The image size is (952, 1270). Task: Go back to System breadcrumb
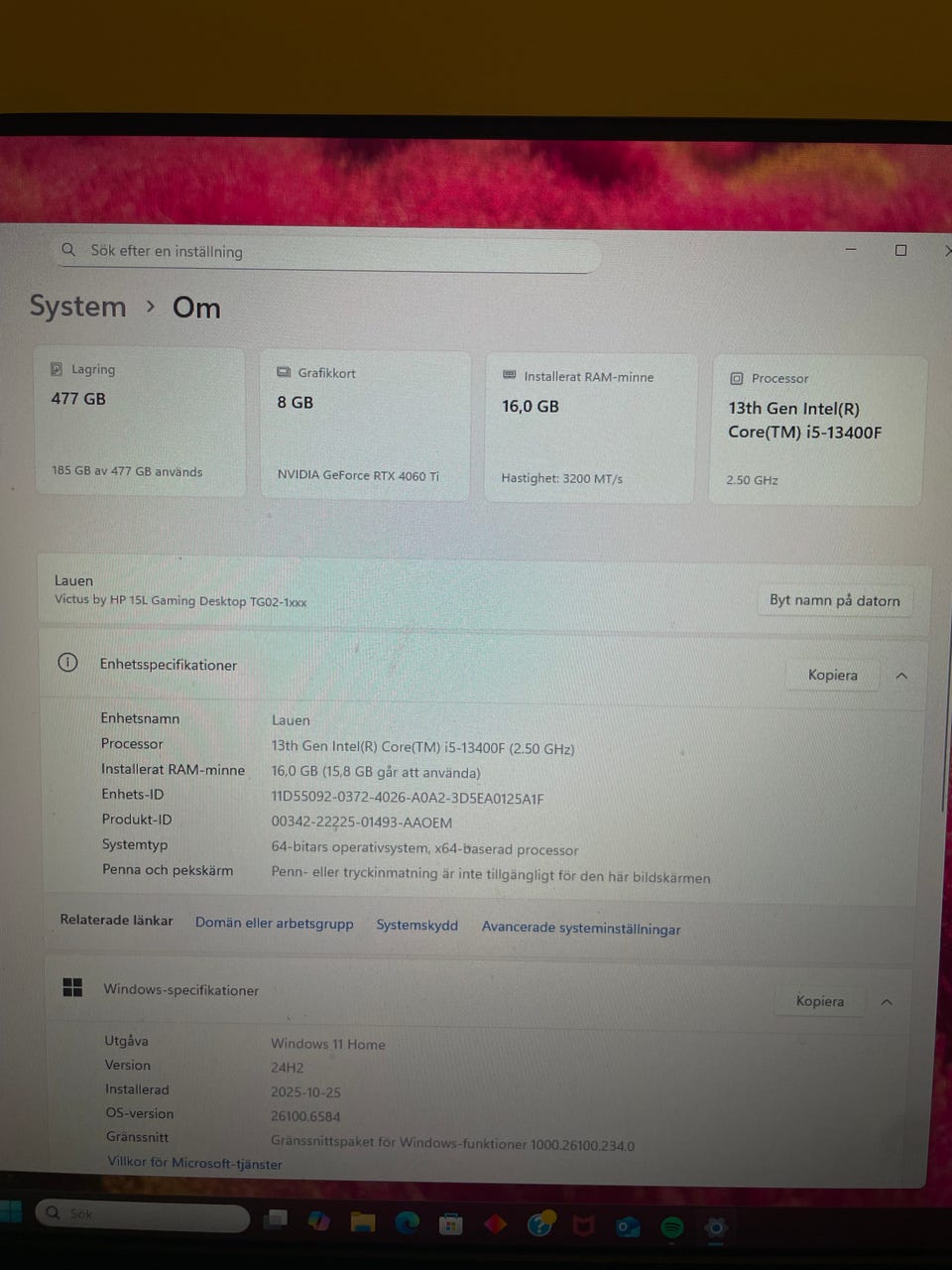[x=77, y=306]
